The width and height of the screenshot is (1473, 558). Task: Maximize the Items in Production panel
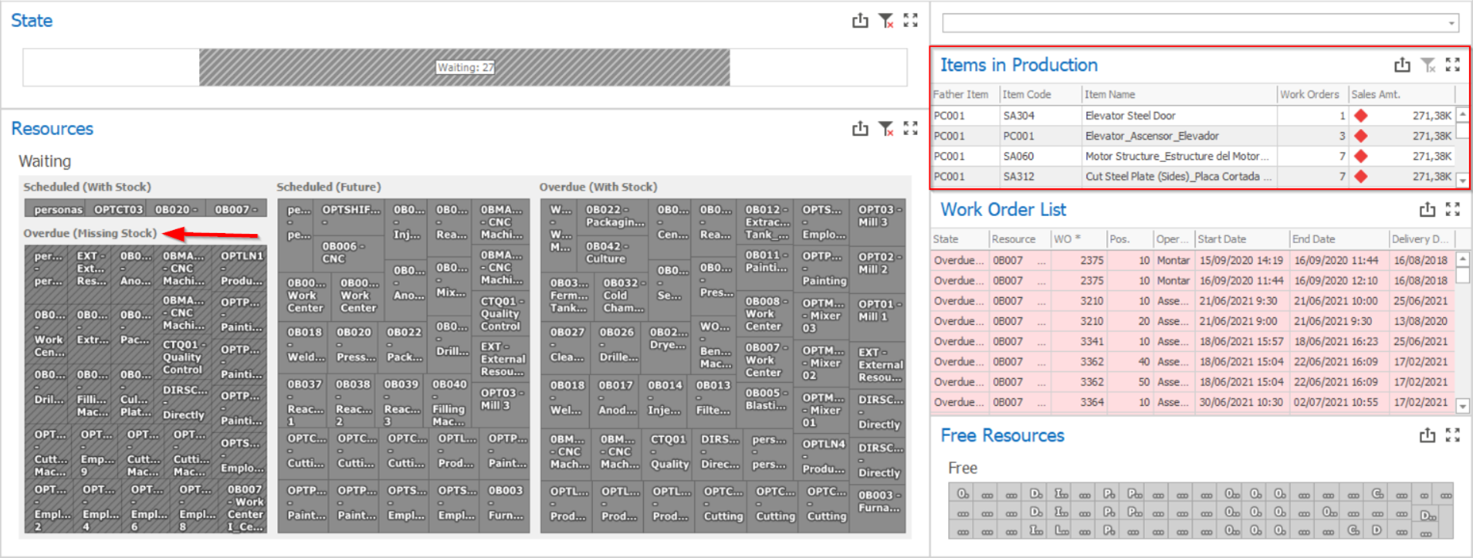pyautogui.click(x=1453, y=65)
